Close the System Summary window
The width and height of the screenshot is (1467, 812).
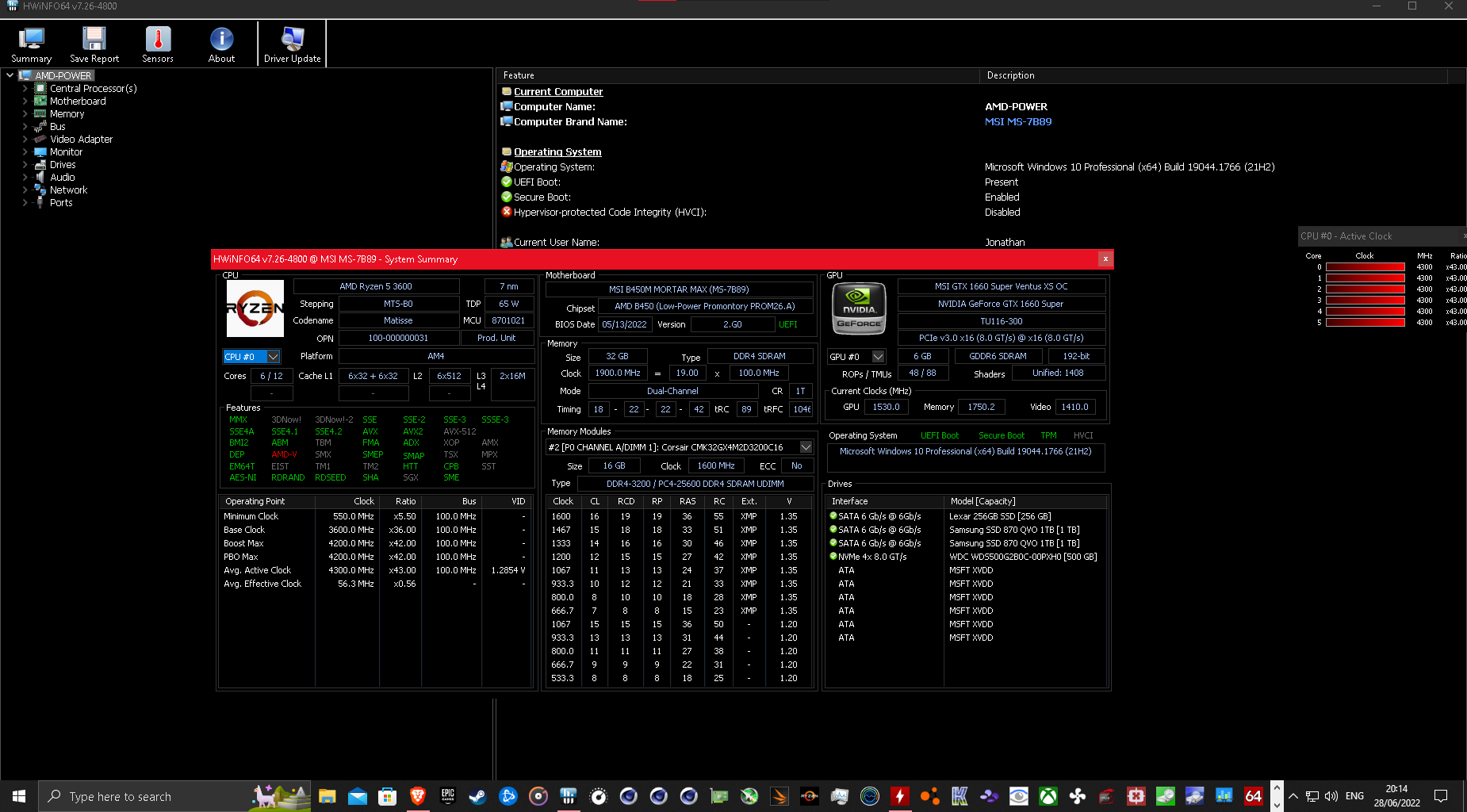1105,259
